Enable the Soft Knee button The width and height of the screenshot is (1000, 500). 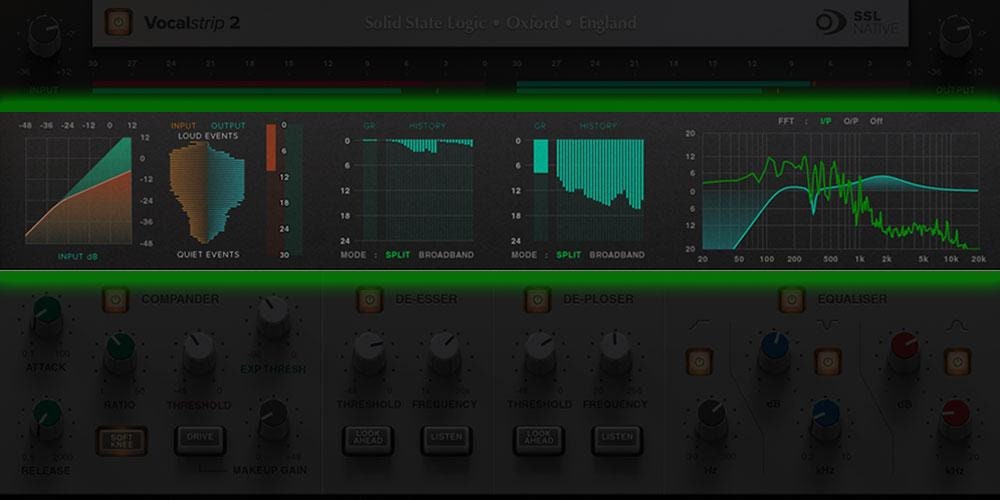[121, 441]
